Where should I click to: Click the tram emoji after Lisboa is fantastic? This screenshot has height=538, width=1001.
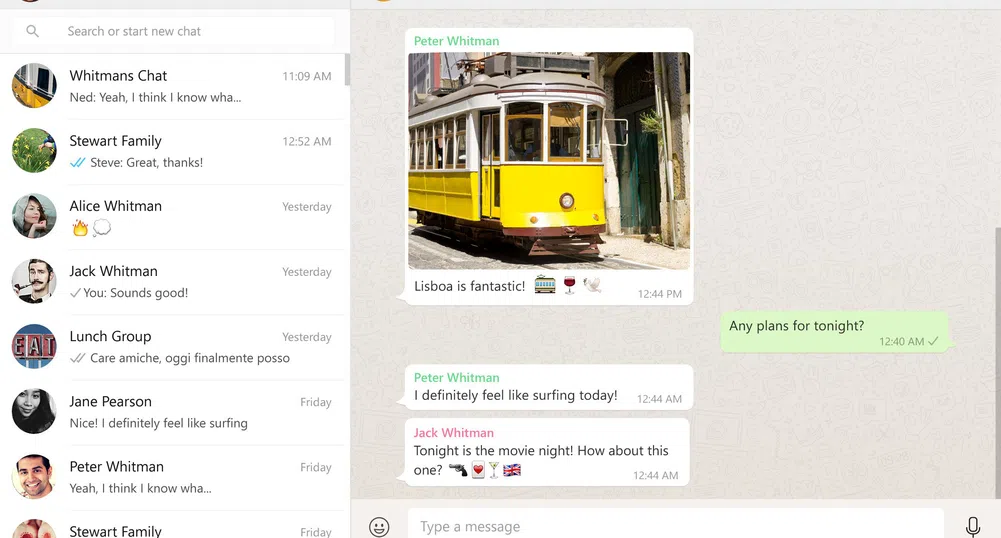tap(545, 285)
